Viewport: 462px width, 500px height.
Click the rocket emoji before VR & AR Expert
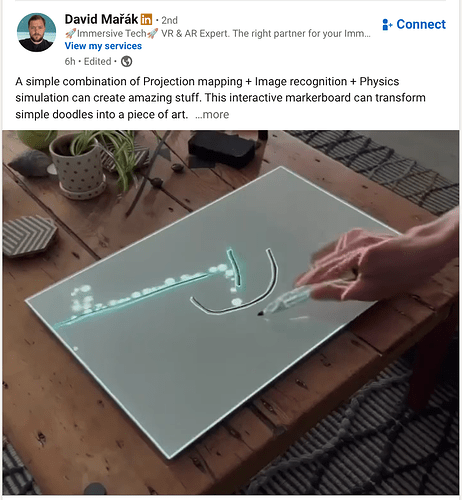[152, 33]
